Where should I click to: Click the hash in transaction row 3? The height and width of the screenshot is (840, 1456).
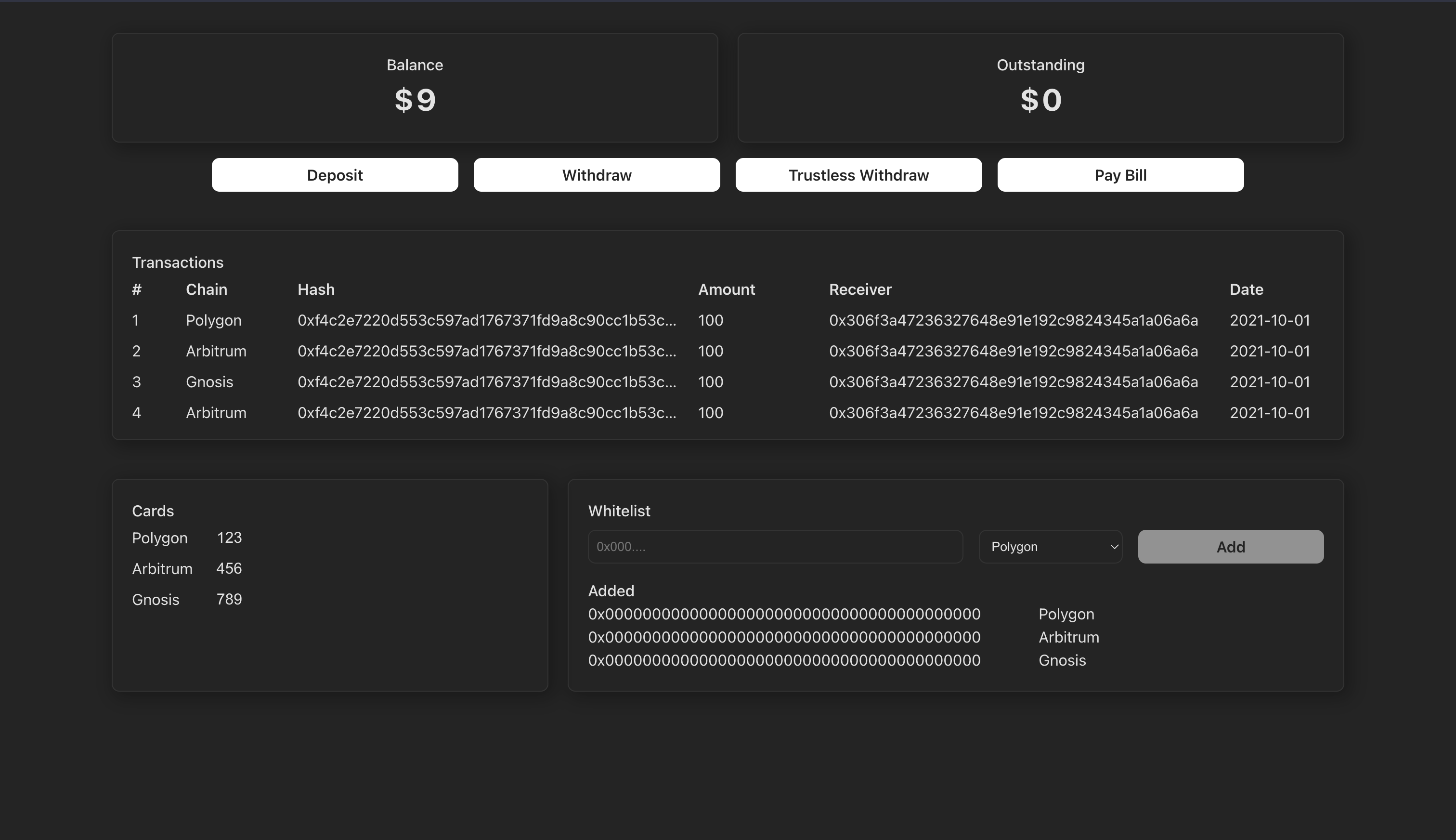[x=487, y=382]
